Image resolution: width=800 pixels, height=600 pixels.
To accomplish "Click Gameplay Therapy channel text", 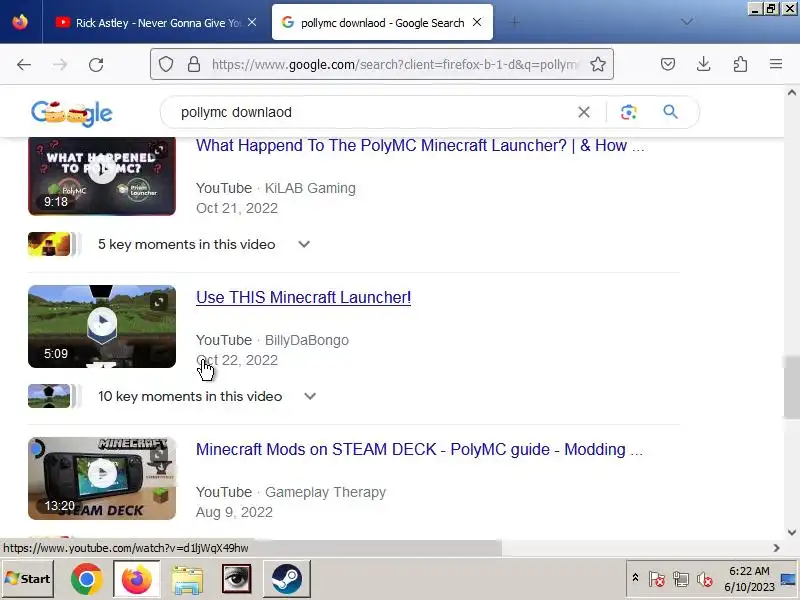I will tap(326, 492).
